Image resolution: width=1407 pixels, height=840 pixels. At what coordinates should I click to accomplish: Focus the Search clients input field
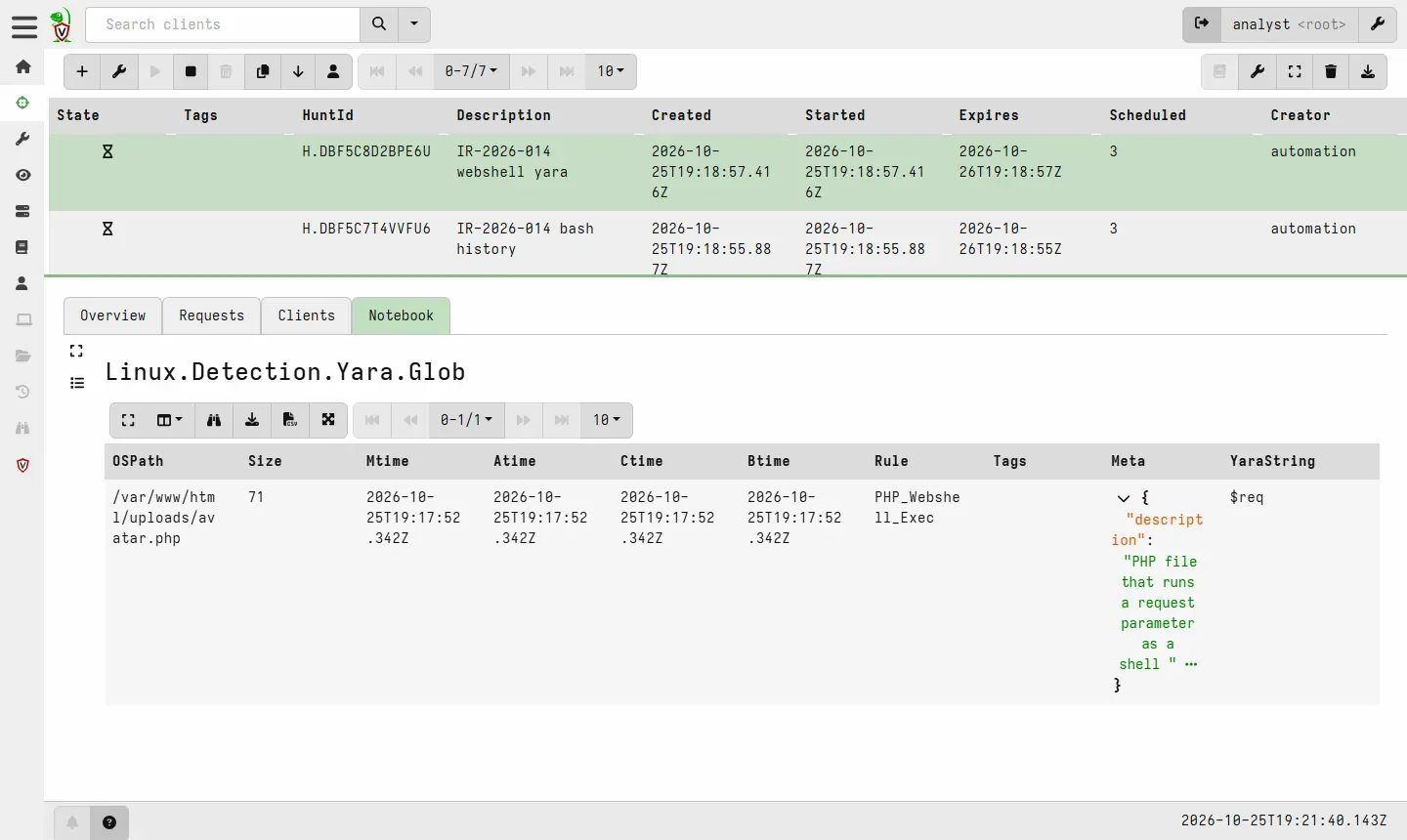223,24
